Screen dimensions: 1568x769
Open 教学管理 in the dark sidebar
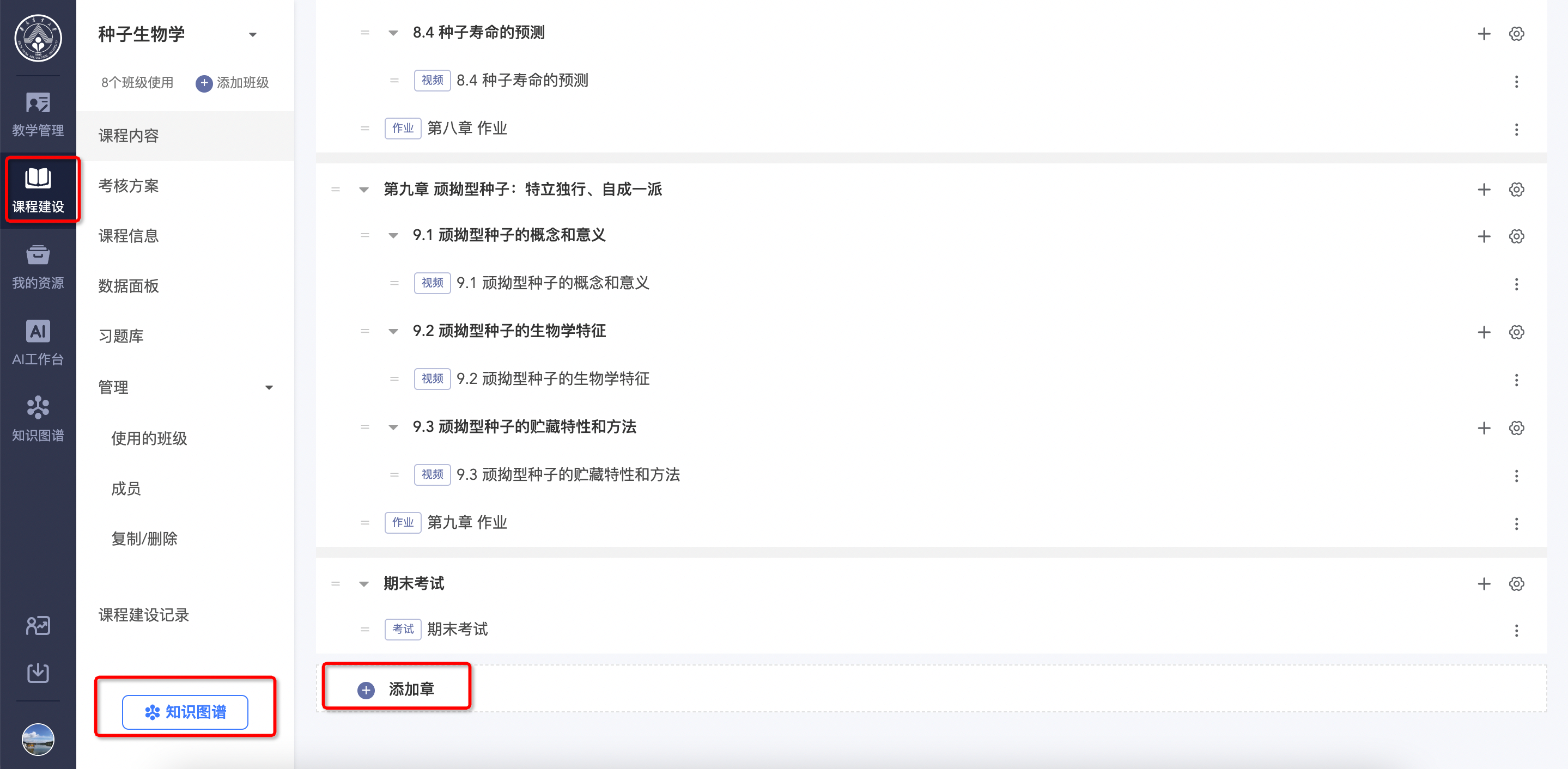pyautogui.click(x=38, y=114)
